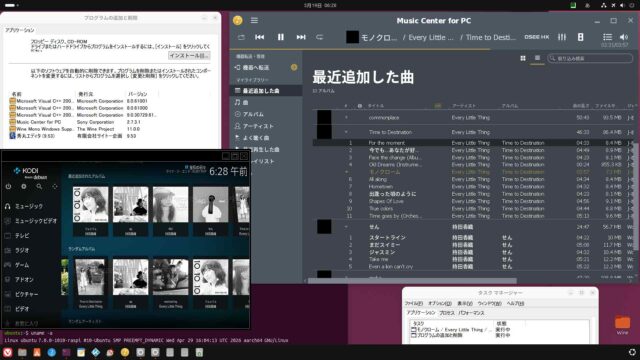Collapse the Time to Destination album chevron
The height and width of the screenshot is (360, 640).
pos(346,132)
